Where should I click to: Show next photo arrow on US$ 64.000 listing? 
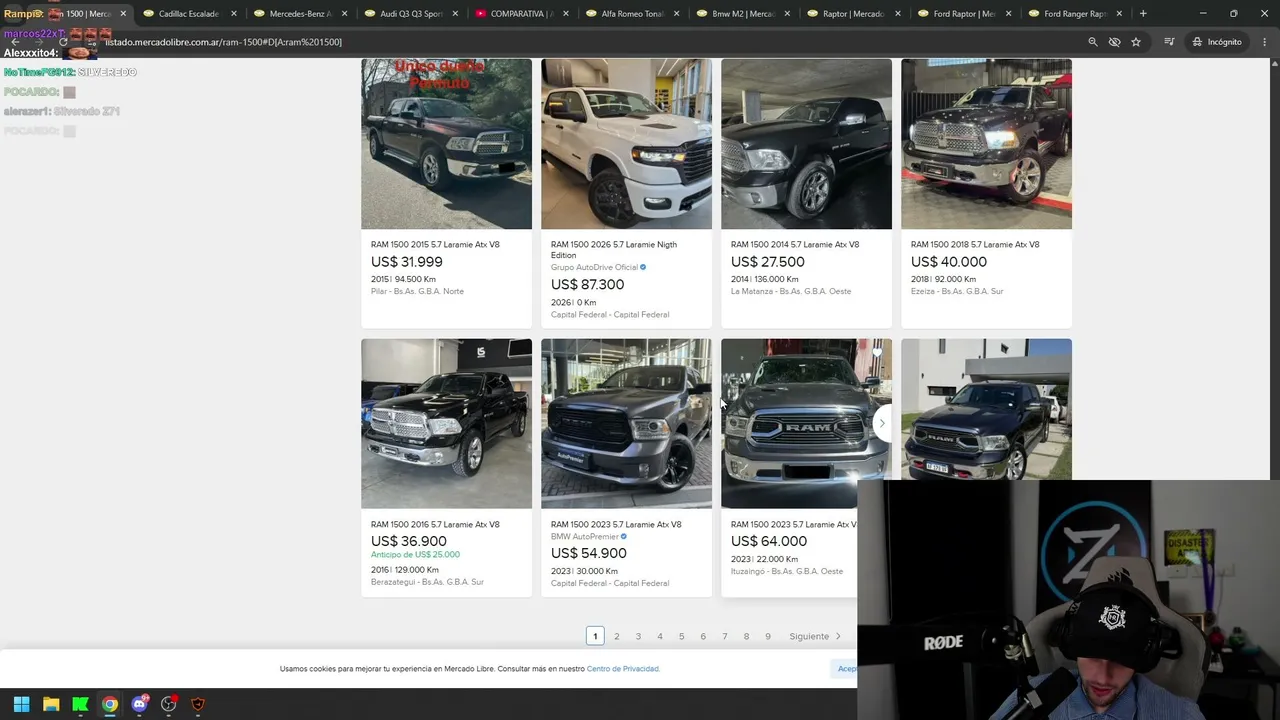881,423
